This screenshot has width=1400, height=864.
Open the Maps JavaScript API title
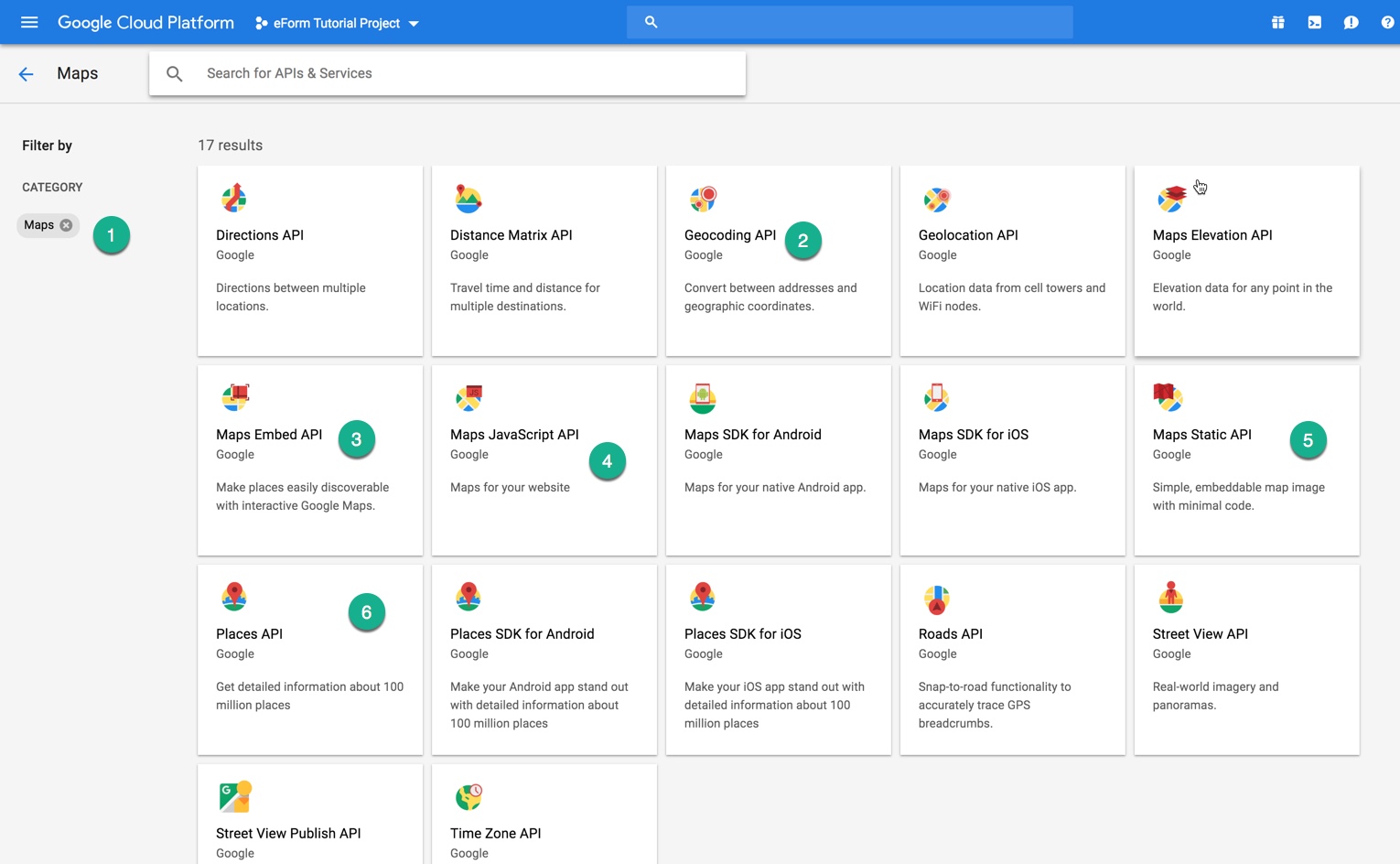pos(514,435)
